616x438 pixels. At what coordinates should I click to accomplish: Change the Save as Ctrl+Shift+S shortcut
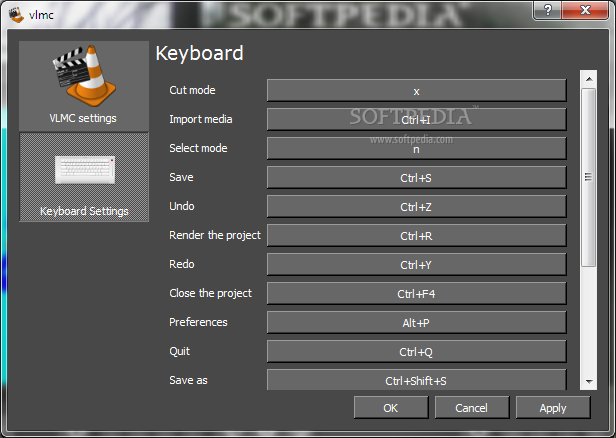tap(416, 380)
